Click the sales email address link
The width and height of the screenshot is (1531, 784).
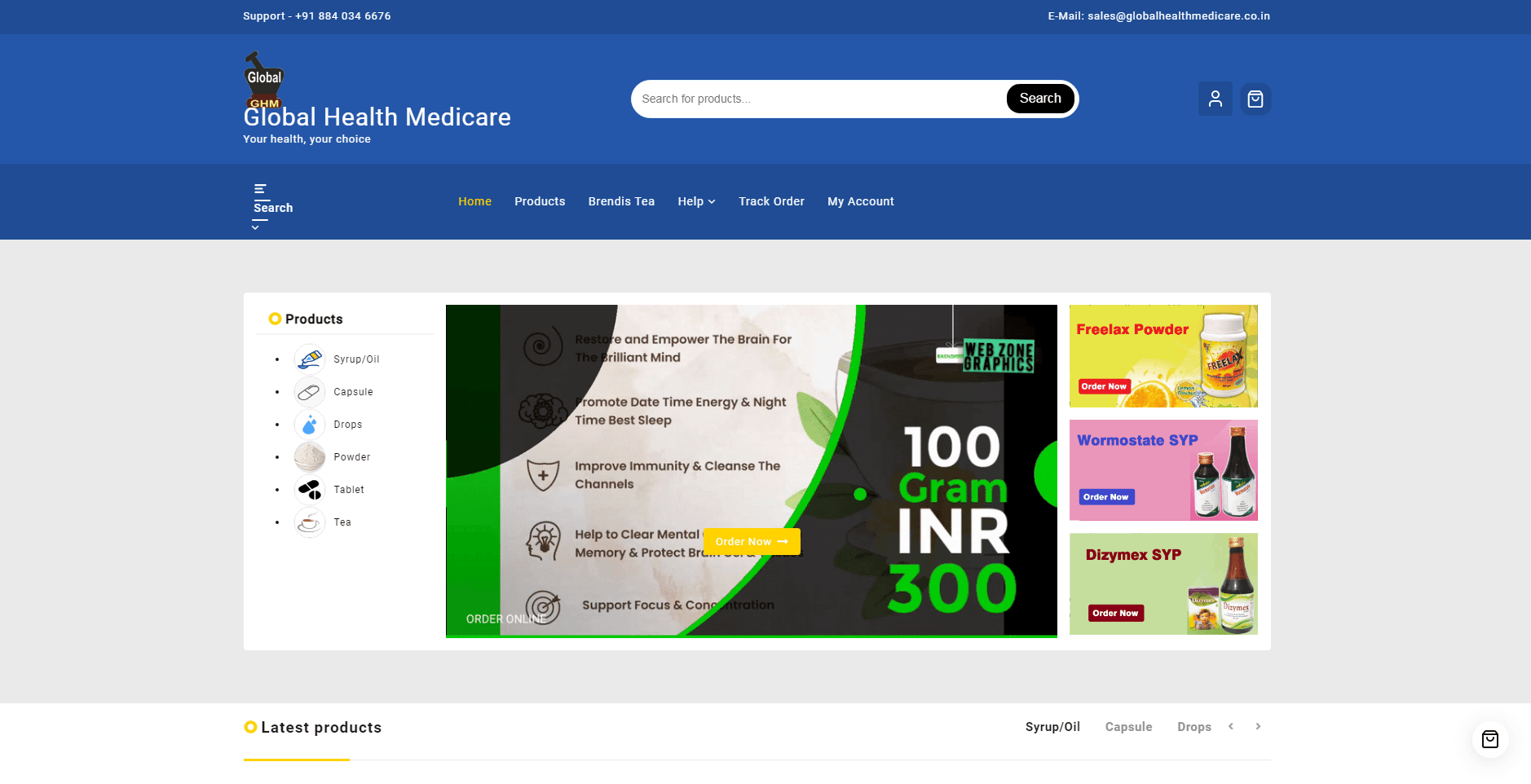coord(1178,16)
